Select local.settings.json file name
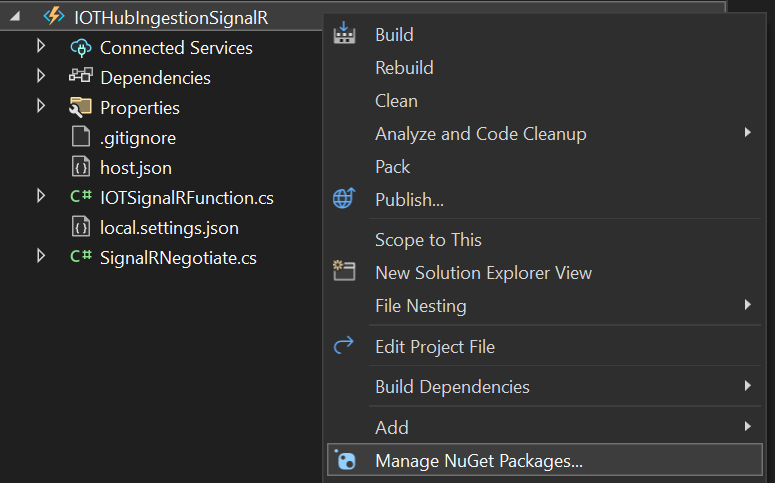This screenshot has height=483, width=775. pos(170,228)
